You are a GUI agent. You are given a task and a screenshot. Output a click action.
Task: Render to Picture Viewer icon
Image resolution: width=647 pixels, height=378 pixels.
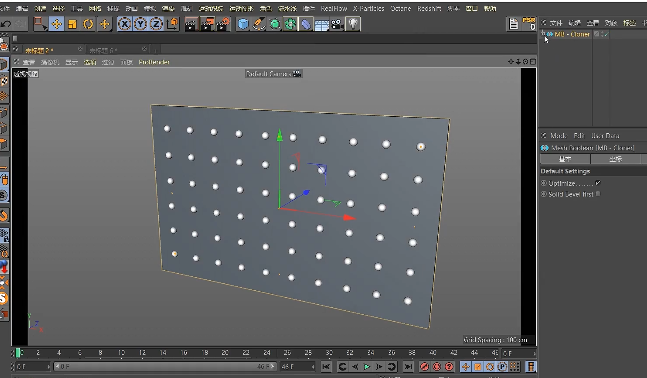(208, 24)
